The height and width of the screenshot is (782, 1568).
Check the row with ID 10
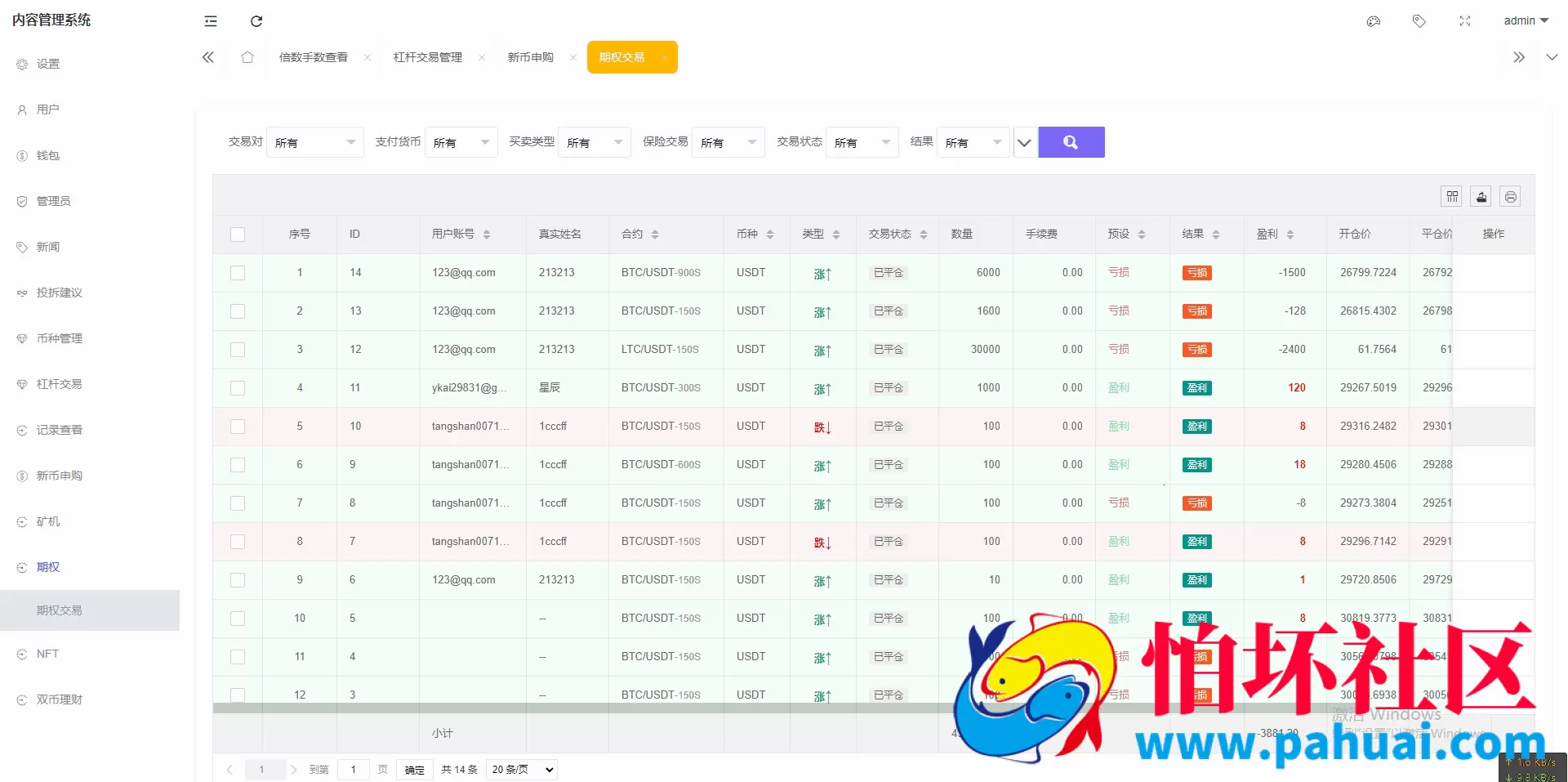(x=238, y=427)
